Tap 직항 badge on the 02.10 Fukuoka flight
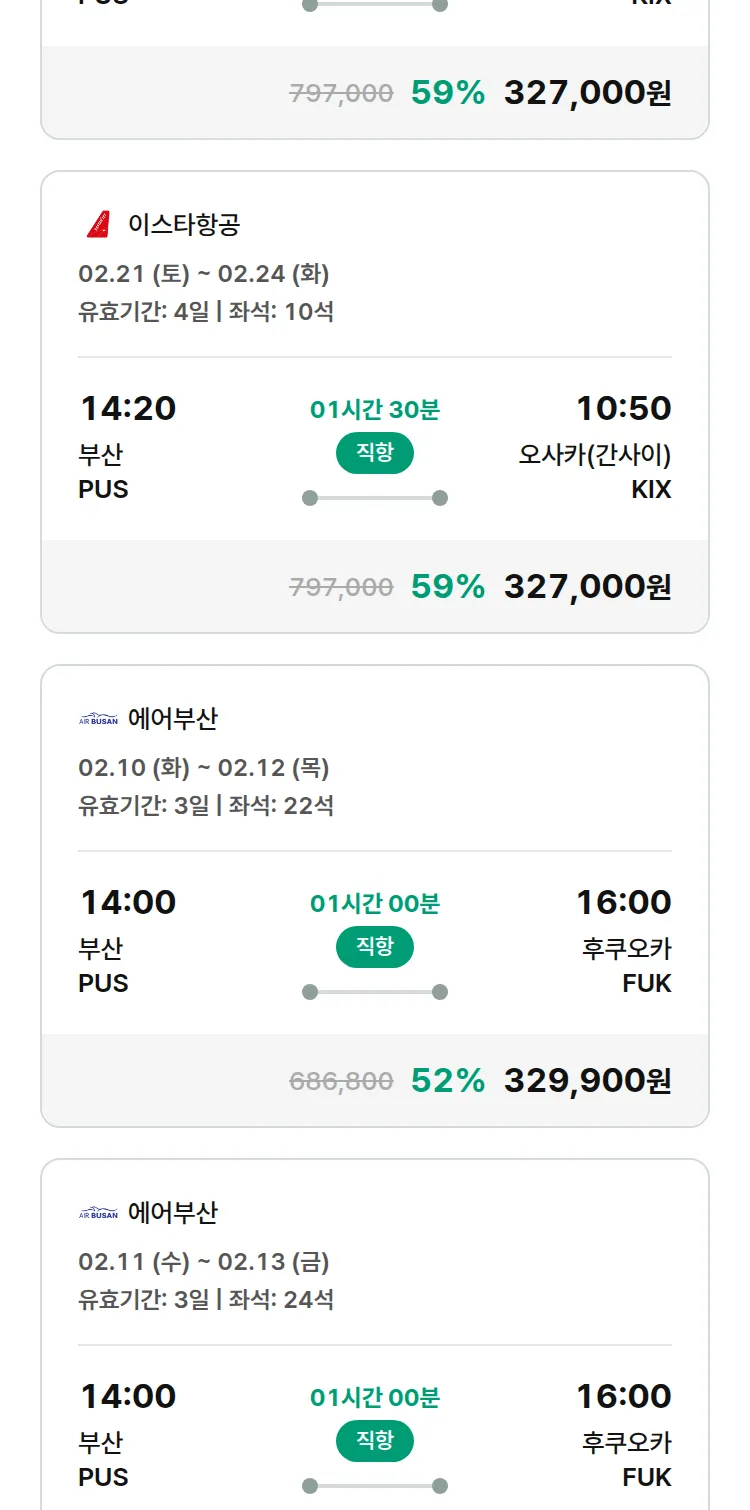This screenshot has width=750, height=1510. [x=375, y=947]
